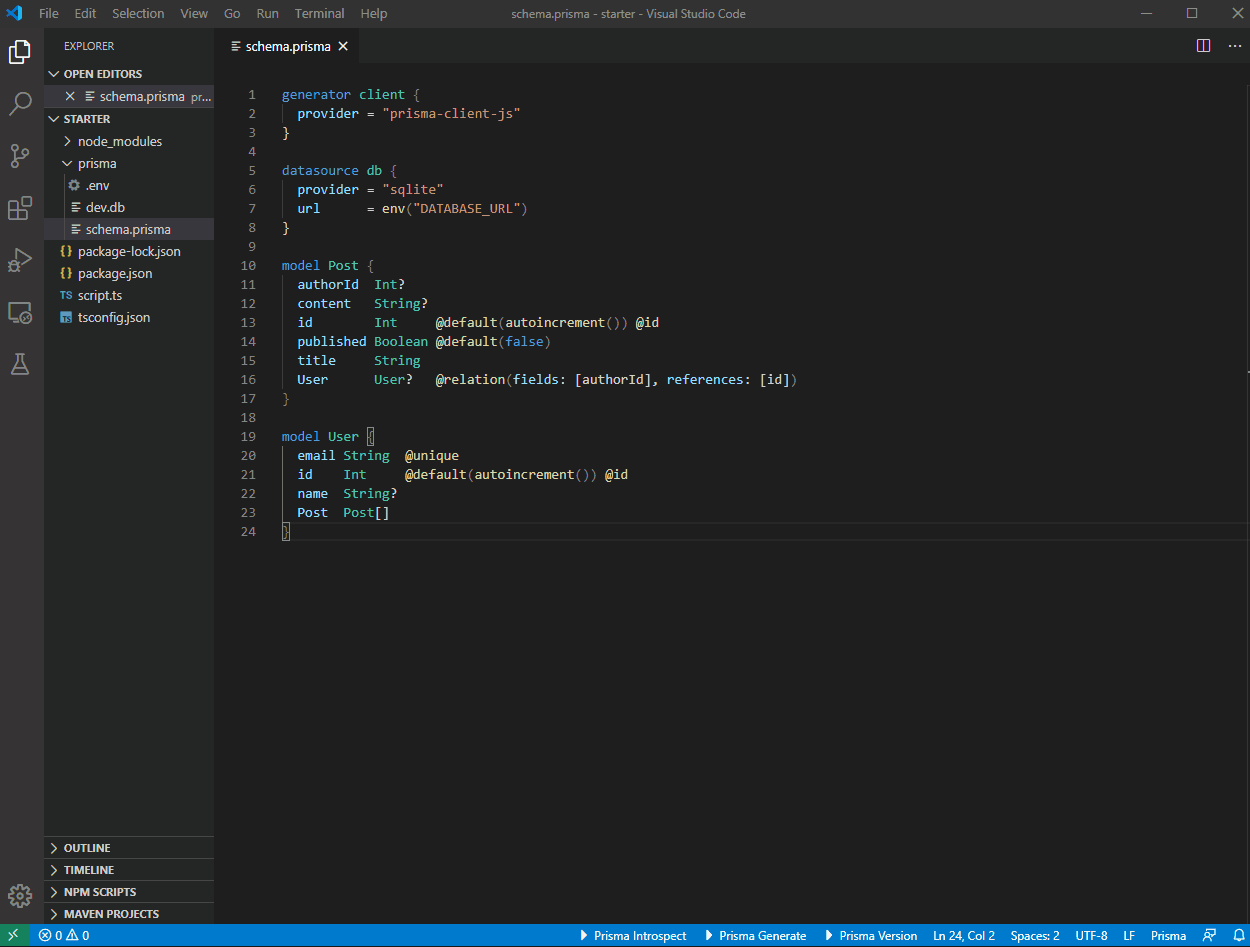The height and width of the screenshot is (947, 1250).
Task: Open the Run menu
Action: pyautogui.click(x=267, y=14)
